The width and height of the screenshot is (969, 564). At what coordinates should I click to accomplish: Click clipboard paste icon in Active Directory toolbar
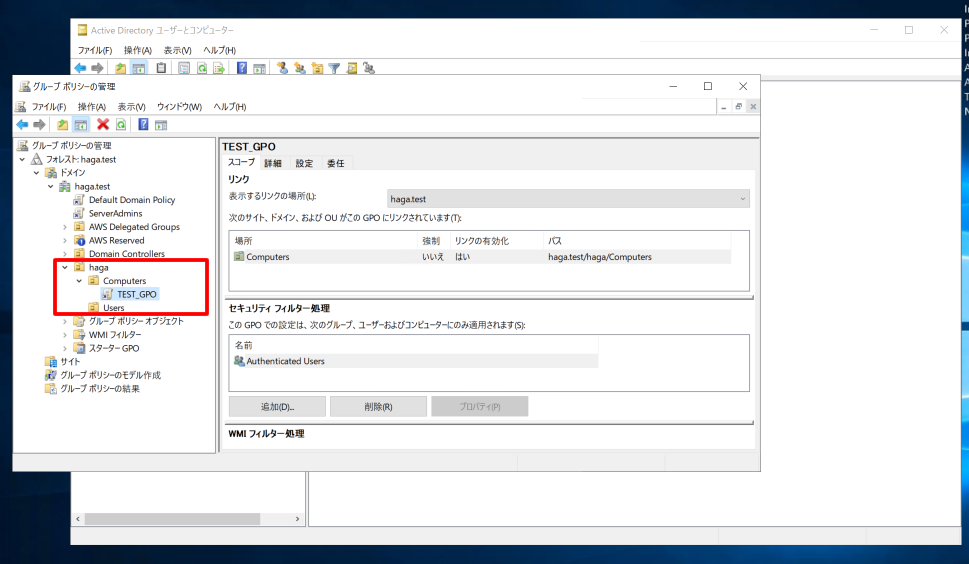click(x=161, y=68)
